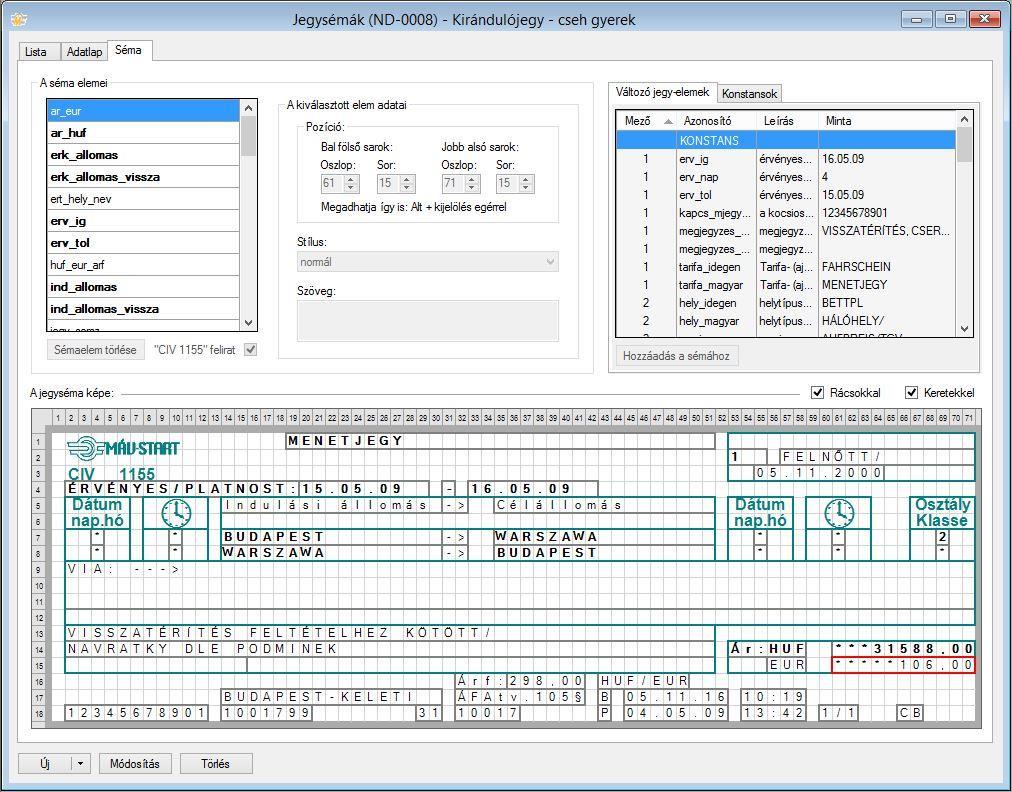
Task: Click the MENETJEGY field on the ticket
Action: (x=500, y=441)
